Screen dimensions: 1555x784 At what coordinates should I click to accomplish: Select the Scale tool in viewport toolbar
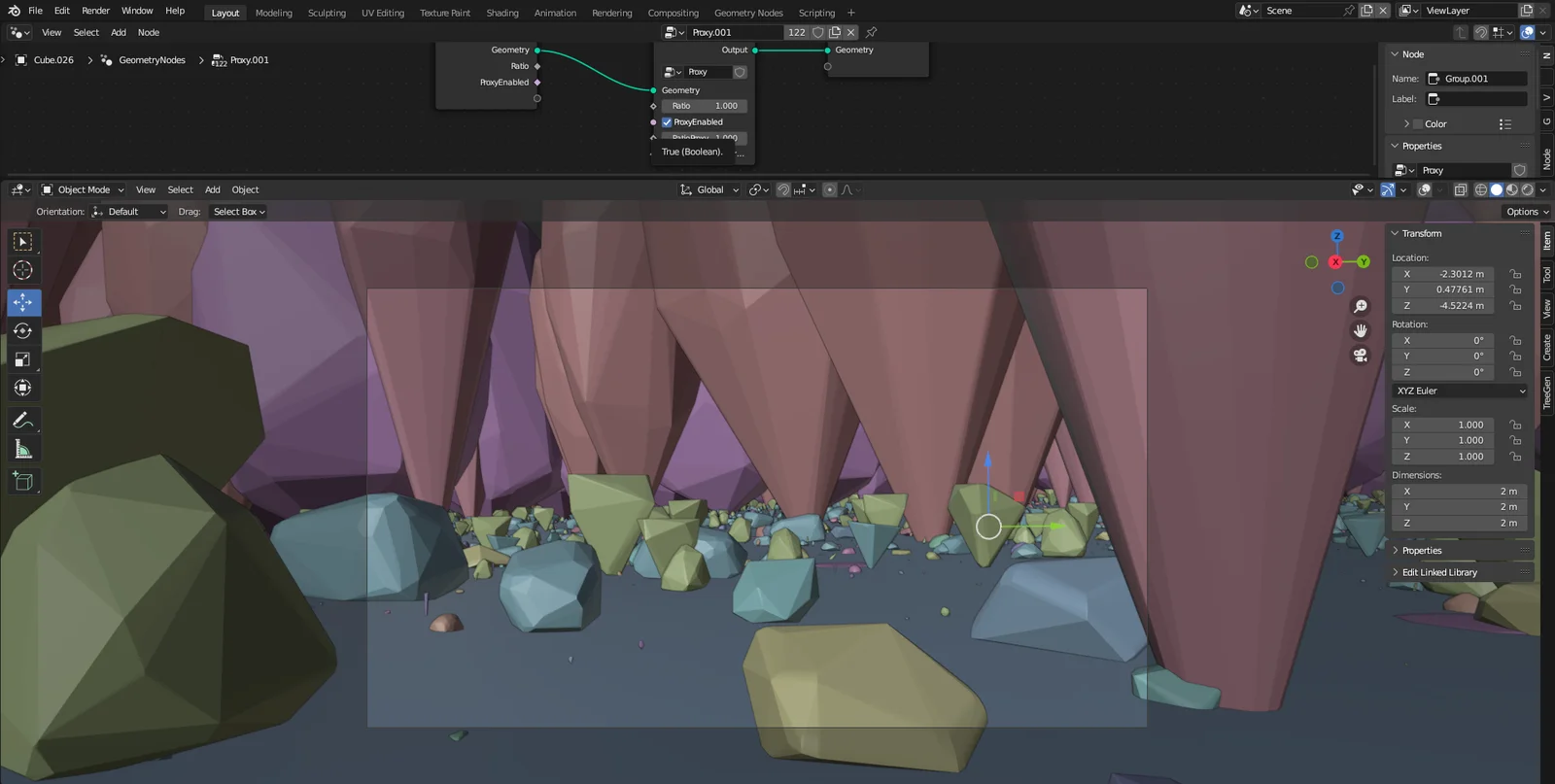[x=22, y=359]
